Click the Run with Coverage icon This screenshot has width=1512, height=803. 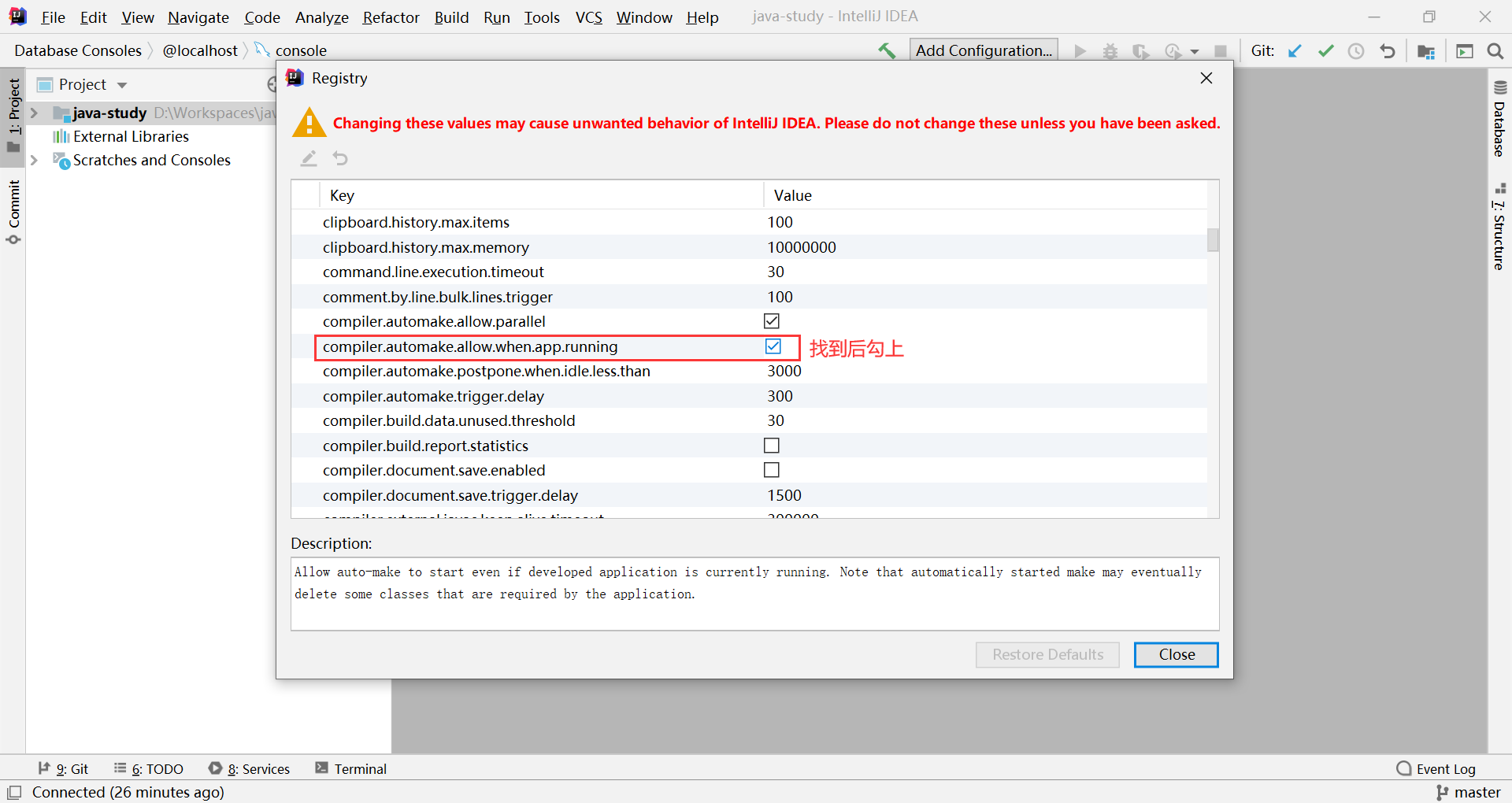point(1140,51)
